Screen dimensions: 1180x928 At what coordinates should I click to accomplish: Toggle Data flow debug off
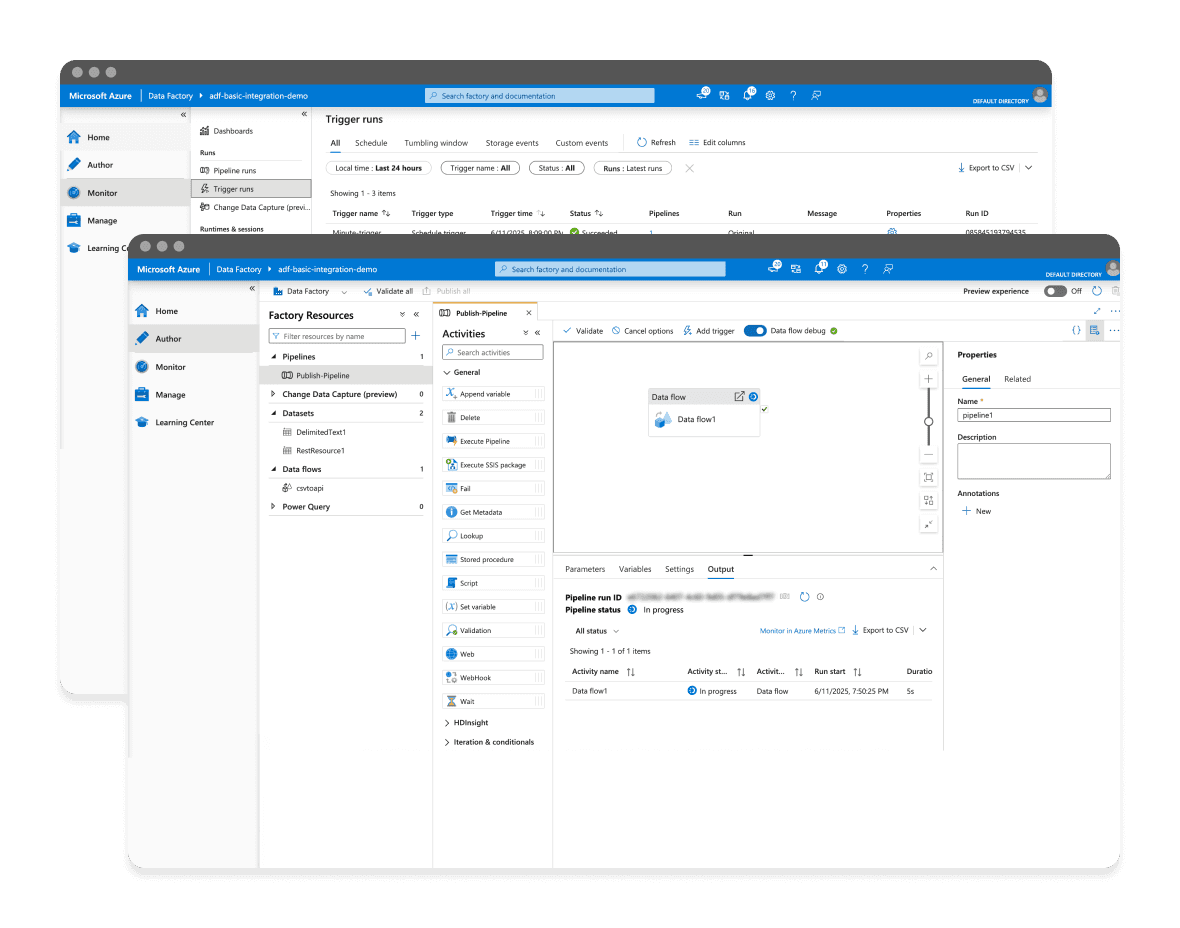(x=755, y=330)
